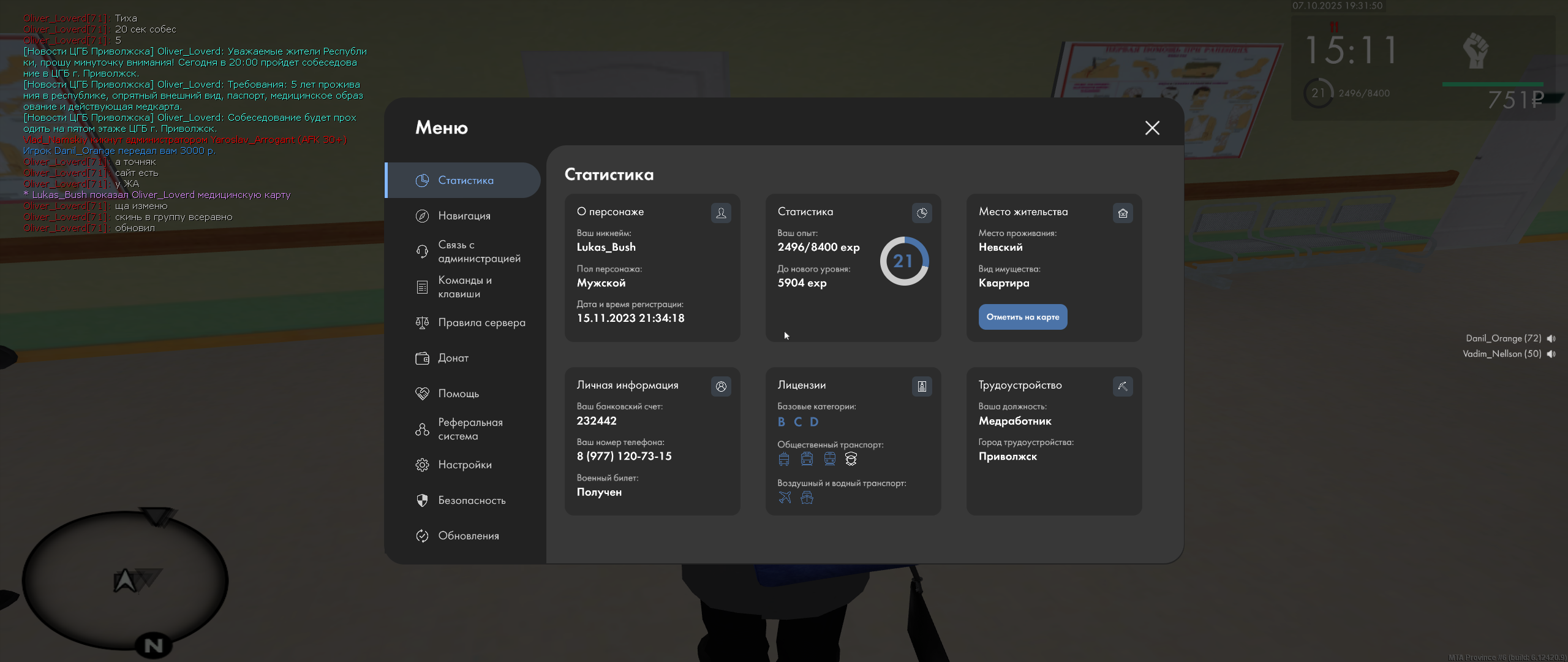The width and height of the screenshot is (1568, 662).
Task: Click the license document icon in Лицензии
Action: [922, 386]
